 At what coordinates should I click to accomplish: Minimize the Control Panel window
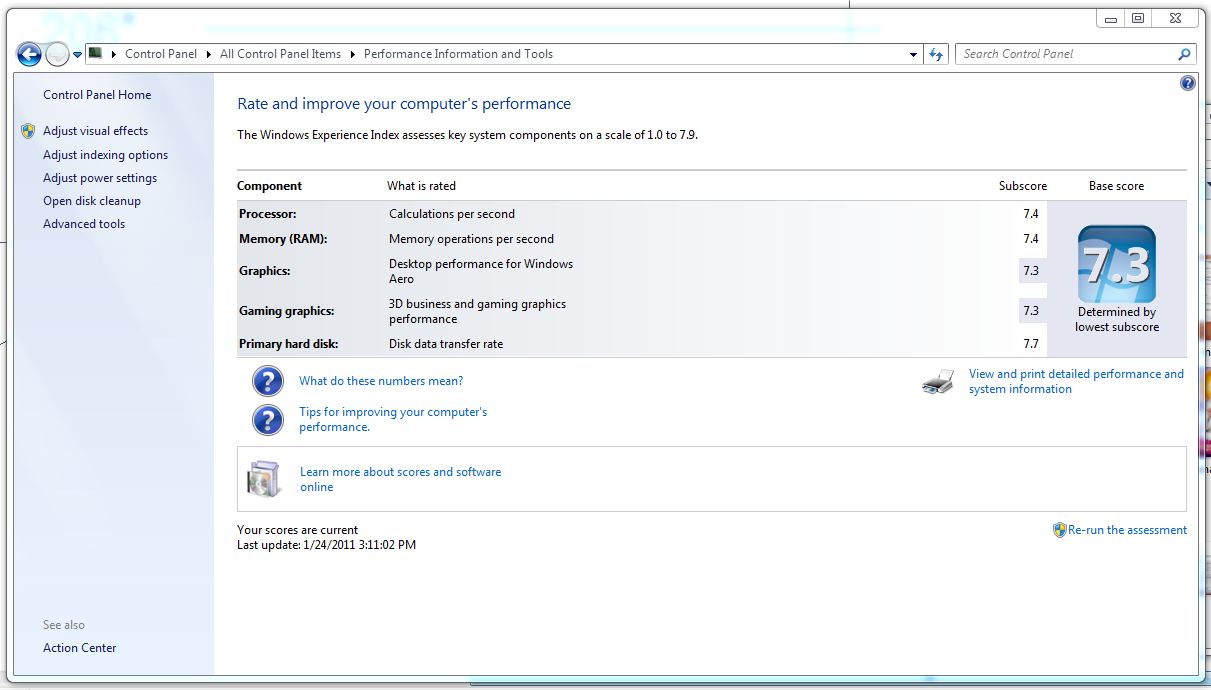(x=1110, y=18)
